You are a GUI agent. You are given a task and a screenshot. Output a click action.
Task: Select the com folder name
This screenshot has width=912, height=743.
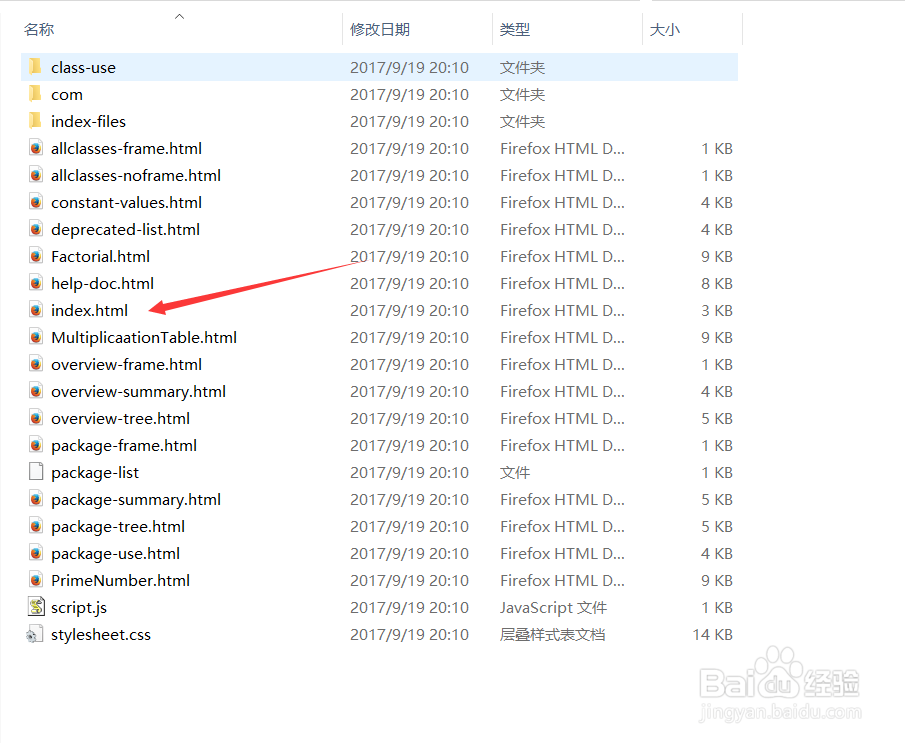point(67,94)
